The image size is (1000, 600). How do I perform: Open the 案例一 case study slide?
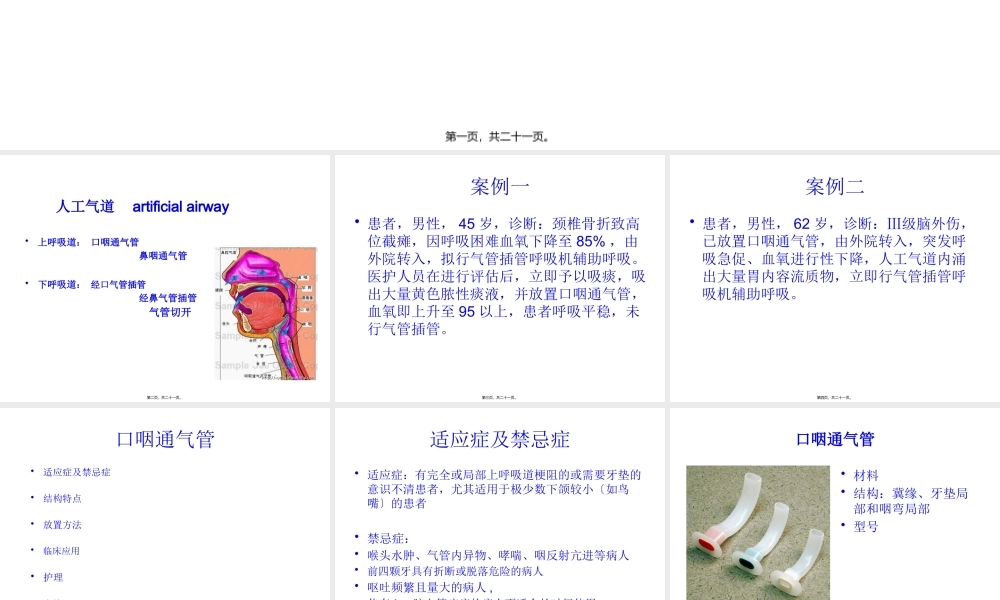coord(498,187)
